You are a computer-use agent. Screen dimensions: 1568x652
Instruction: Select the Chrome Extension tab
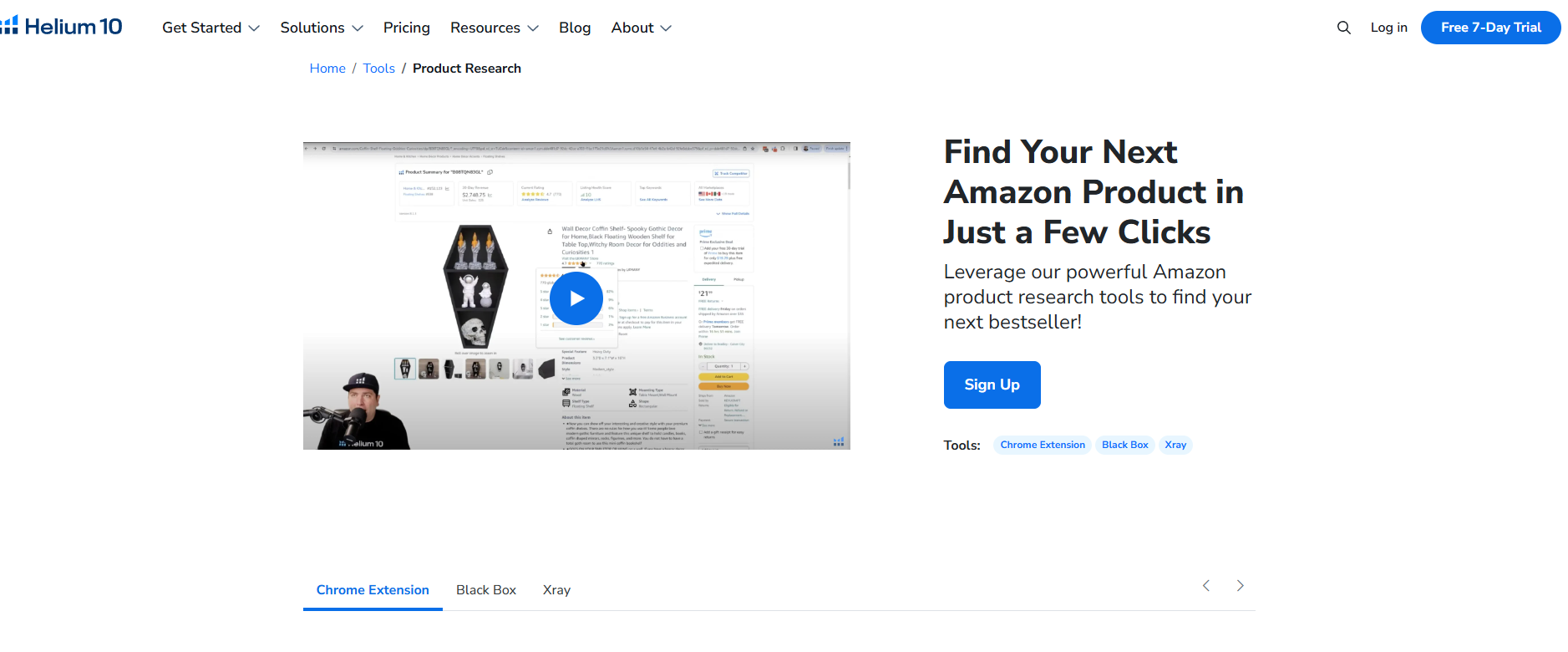click(373, 590)
